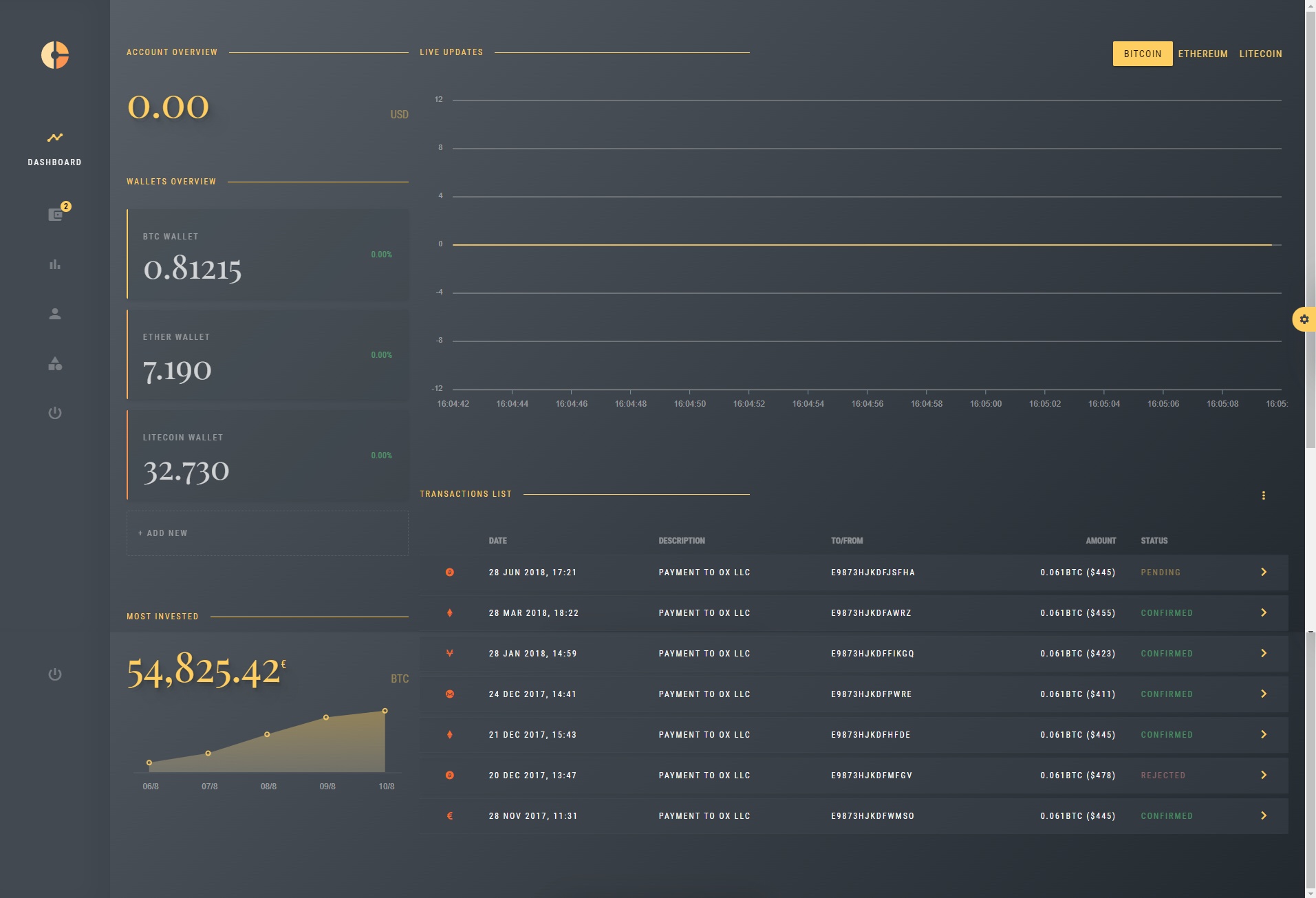Viewport: 1316px width, 898px height.
Task: Select the Bitcoin tab
Action: [1142, 54]
